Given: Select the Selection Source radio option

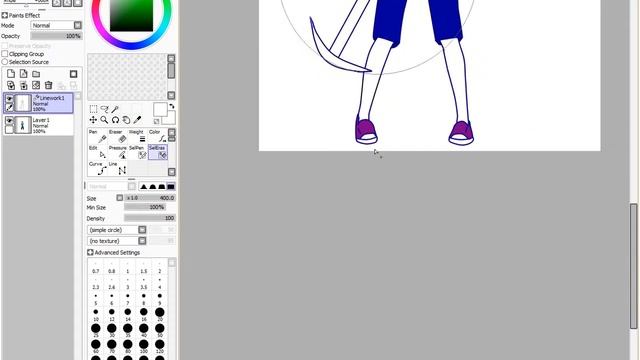Looking at the screenshot, I should 5,62.
